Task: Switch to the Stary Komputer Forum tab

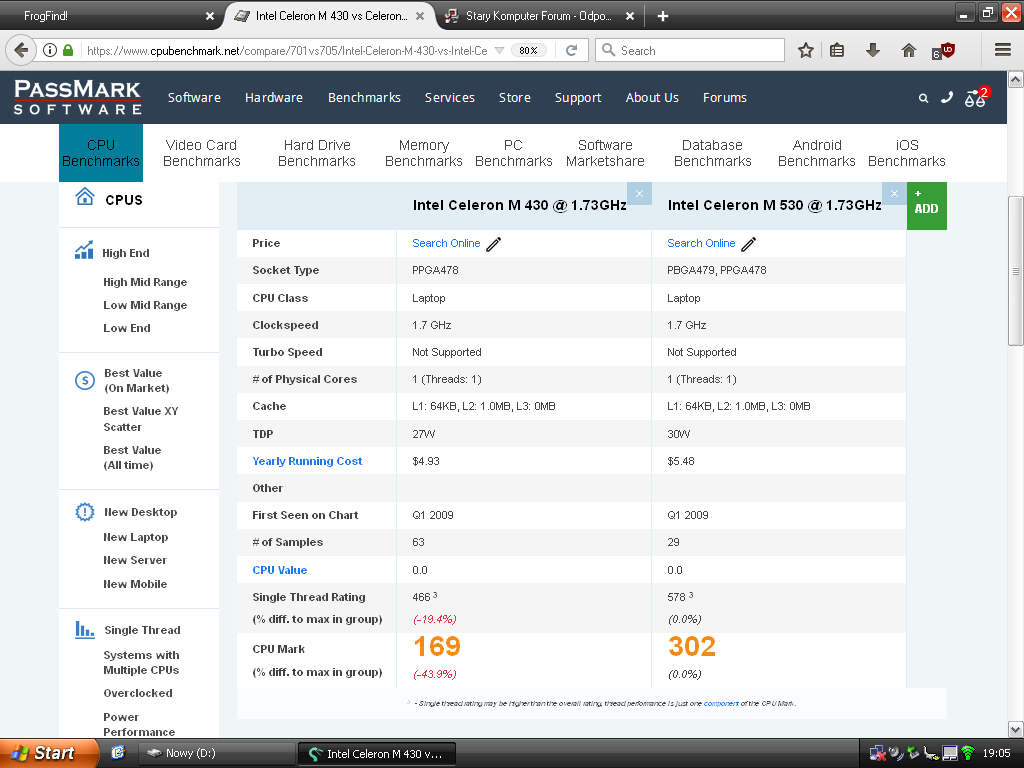Action: 532,16
